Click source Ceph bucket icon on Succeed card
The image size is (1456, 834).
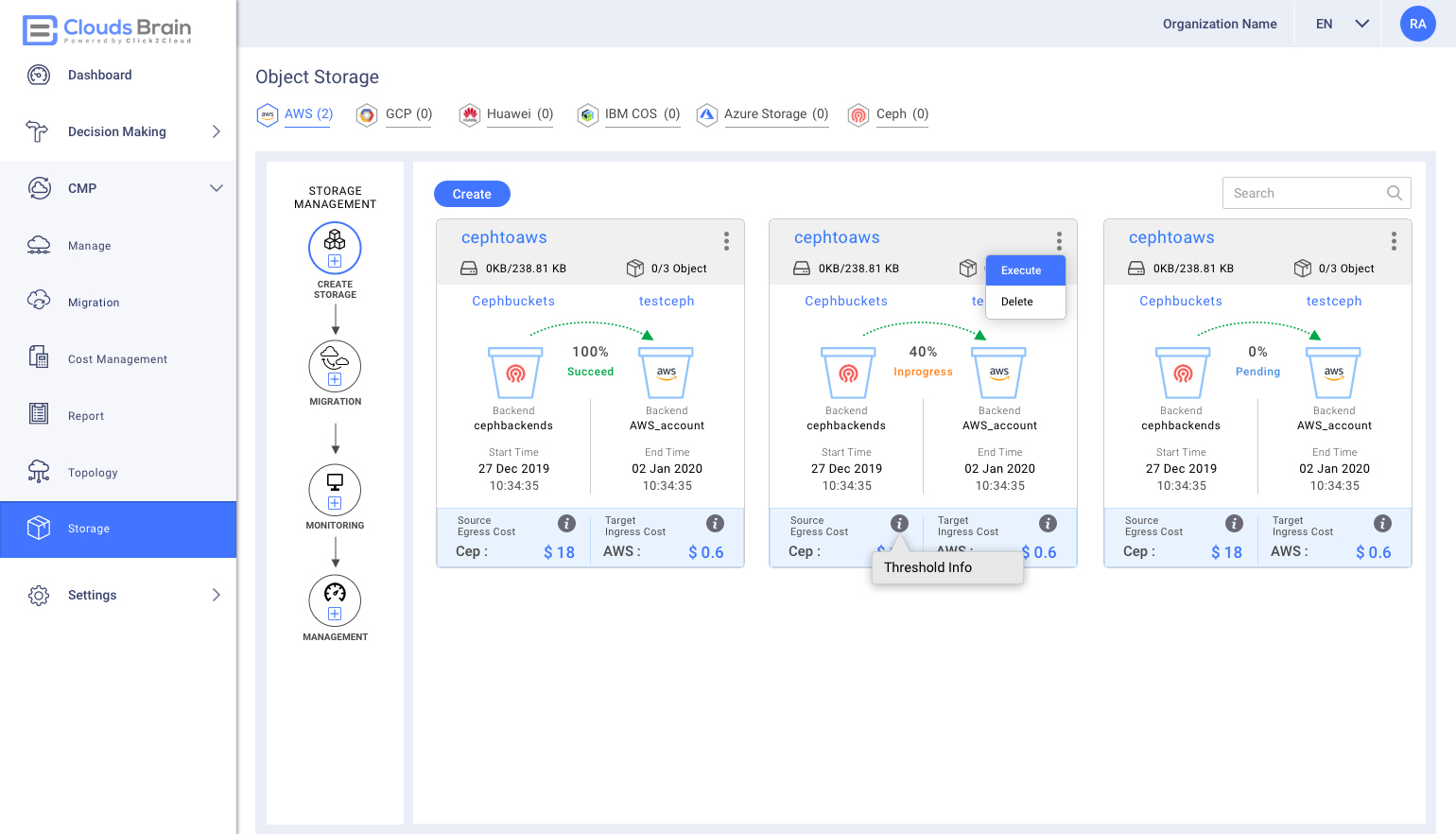point(515,373)
